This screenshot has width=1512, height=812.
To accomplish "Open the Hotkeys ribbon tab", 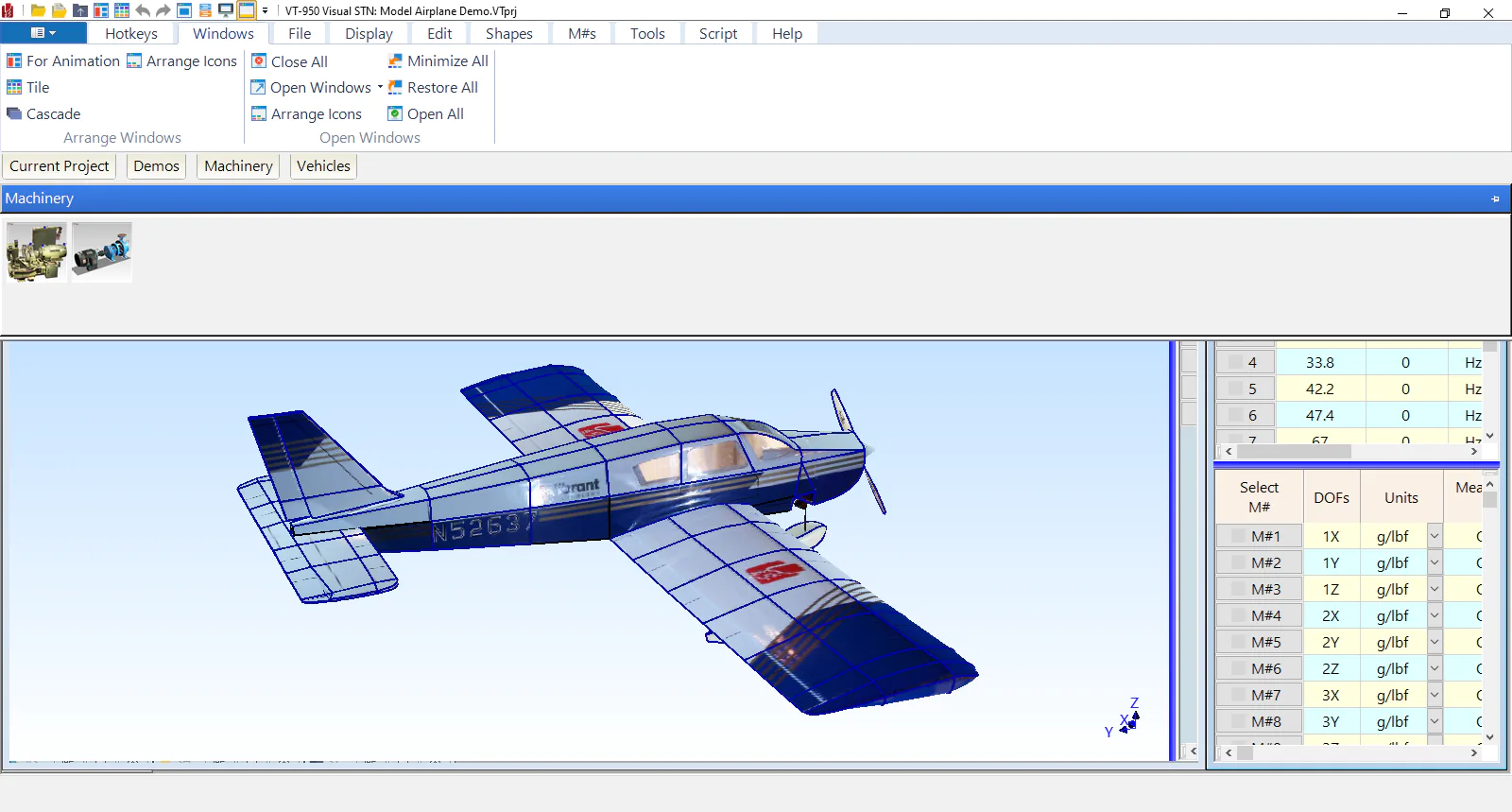I will point(131,33).
